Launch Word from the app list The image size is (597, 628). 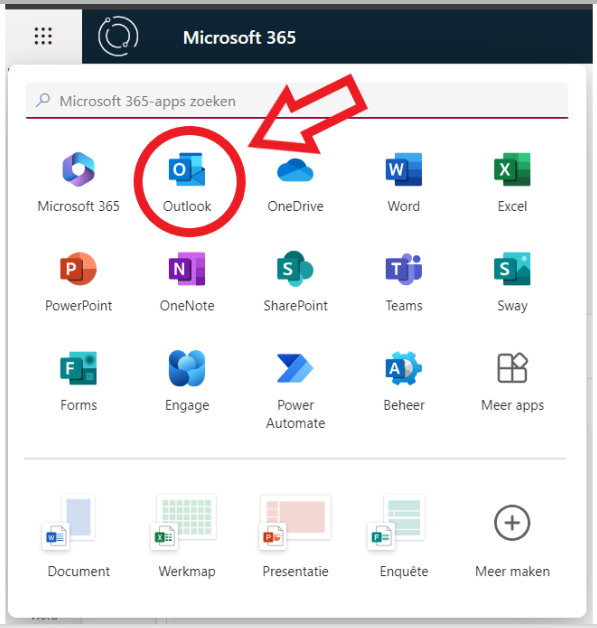[404, 183]
